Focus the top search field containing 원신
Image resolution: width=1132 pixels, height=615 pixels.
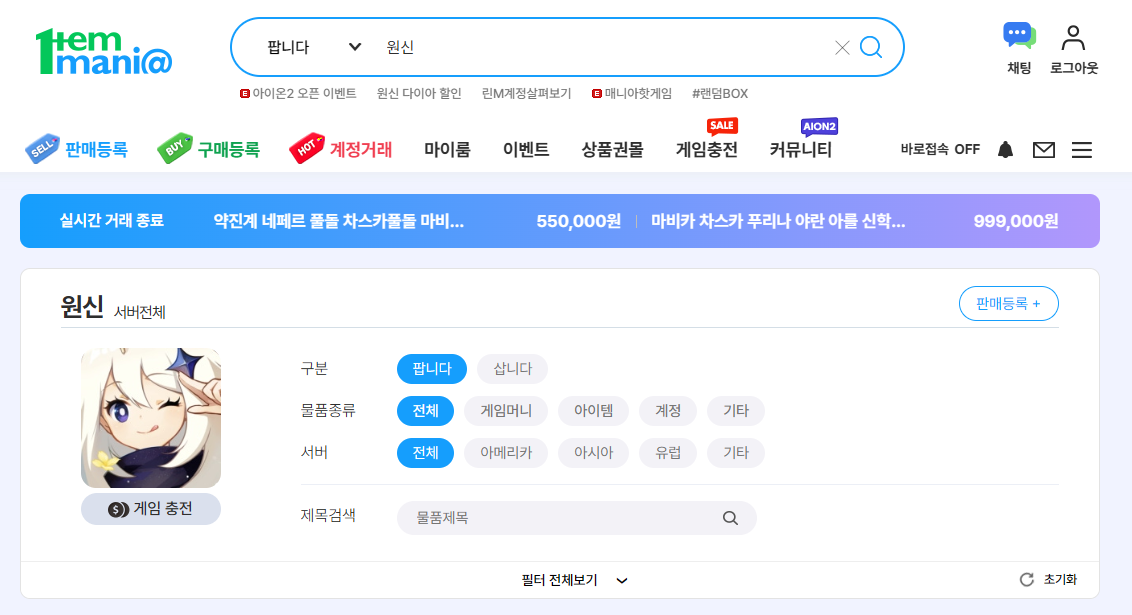point(606,48)
